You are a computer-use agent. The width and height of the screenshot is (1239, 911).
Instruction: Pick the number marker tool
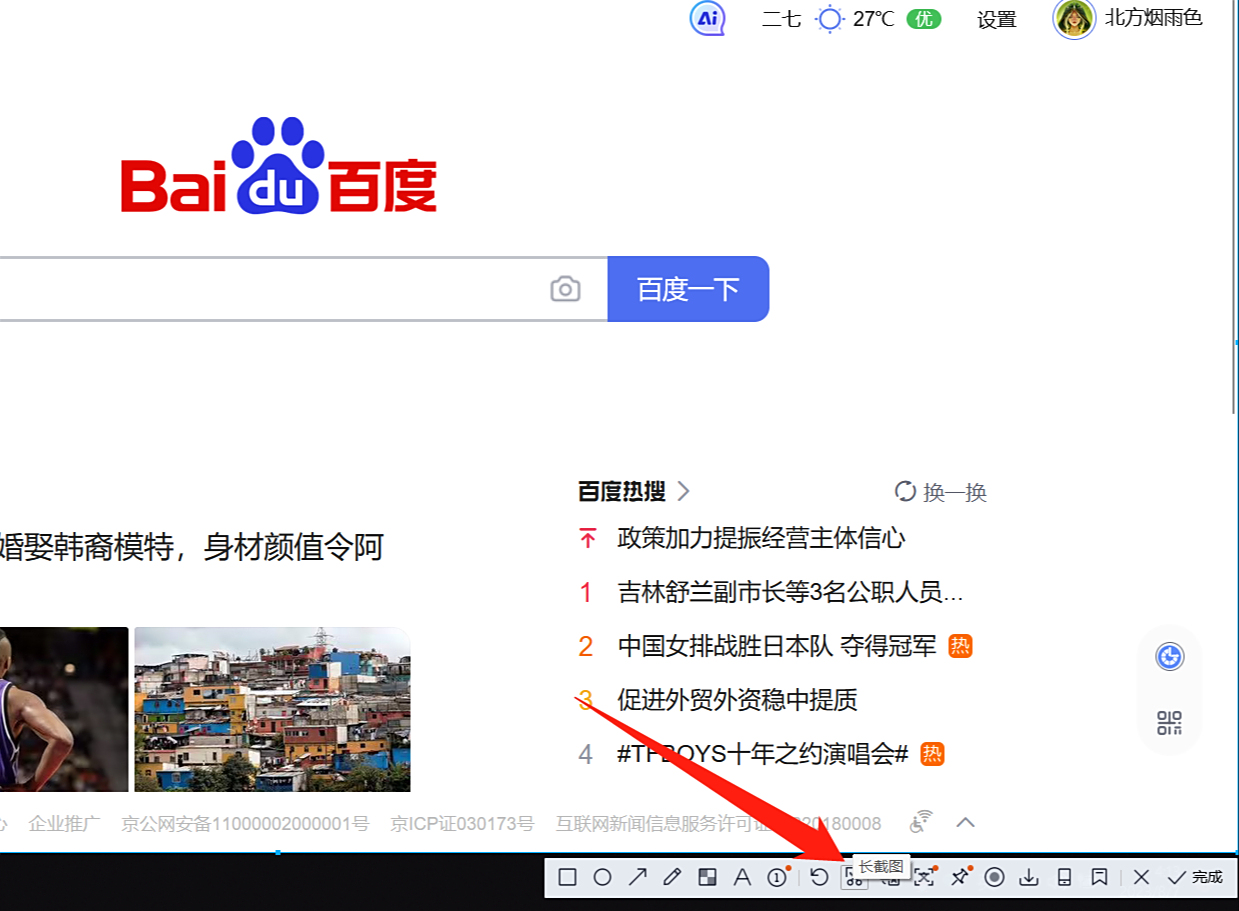(777, 877)
